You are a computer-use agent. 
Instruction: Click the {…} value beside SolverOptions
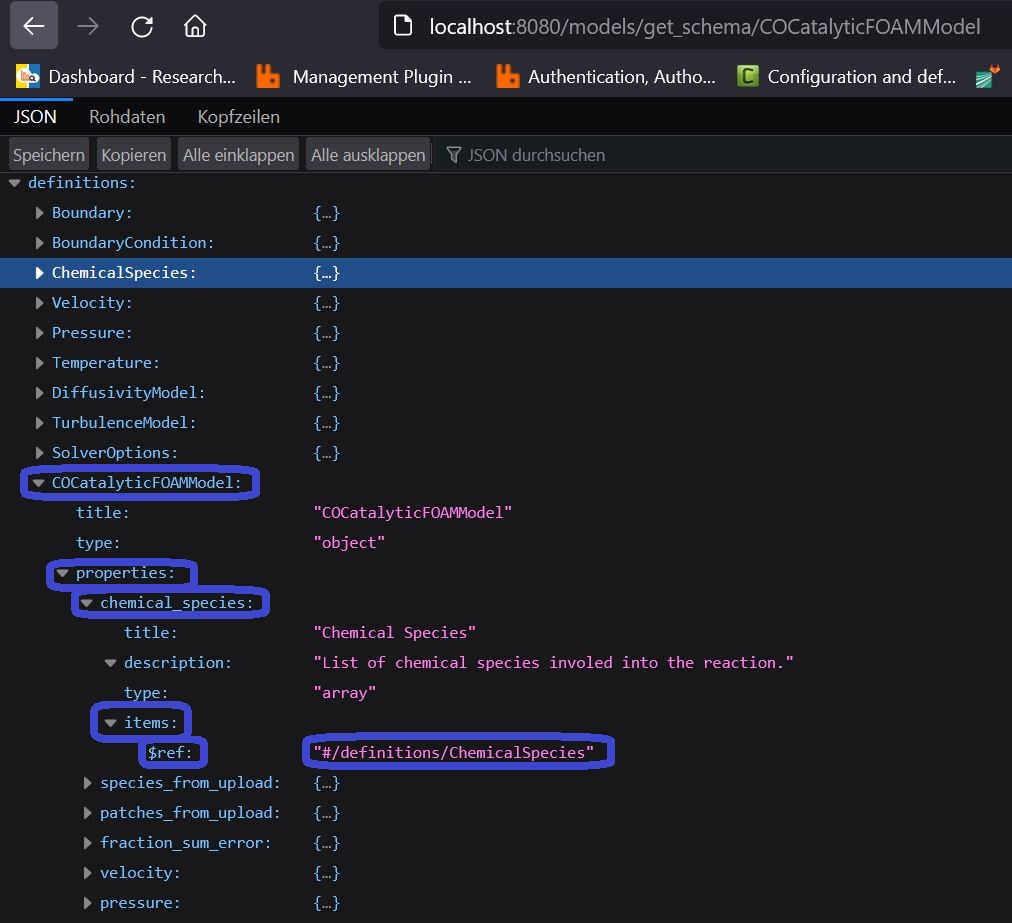point(327,453)
